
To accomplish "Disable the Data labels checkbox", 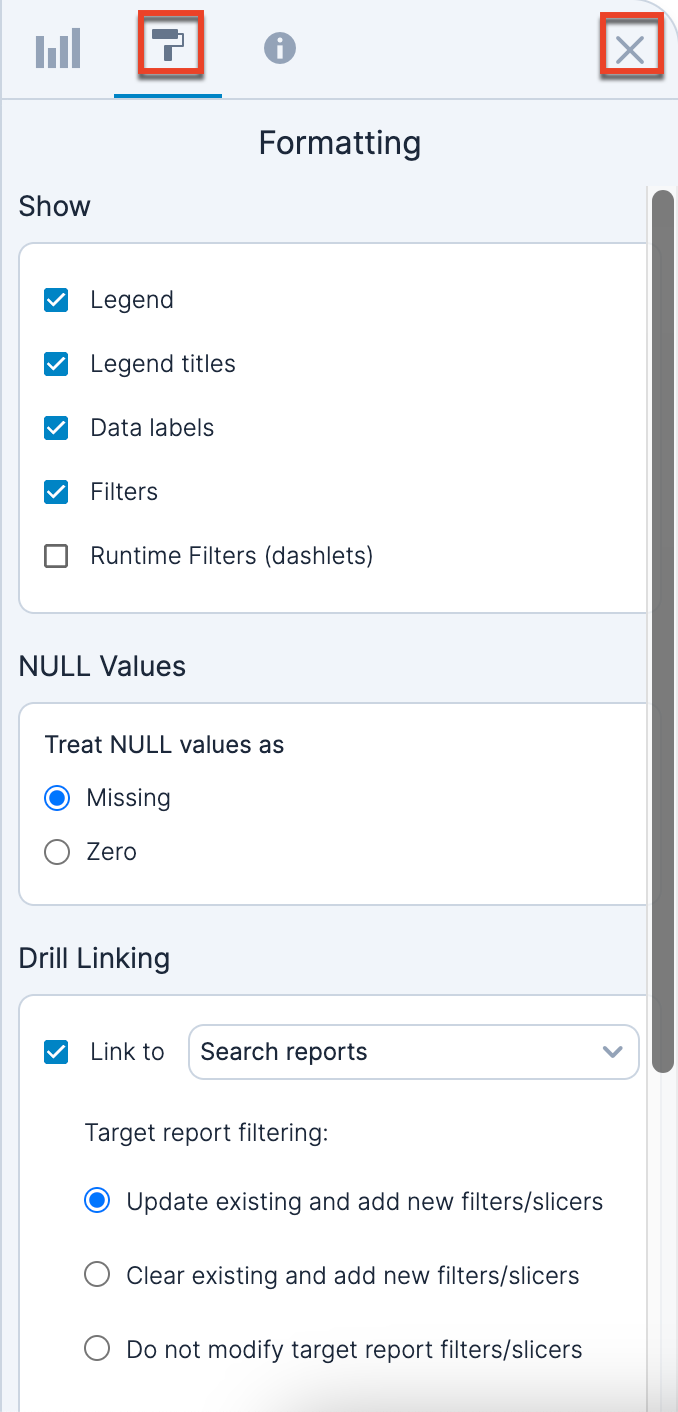I will click(x=57, y=428).
